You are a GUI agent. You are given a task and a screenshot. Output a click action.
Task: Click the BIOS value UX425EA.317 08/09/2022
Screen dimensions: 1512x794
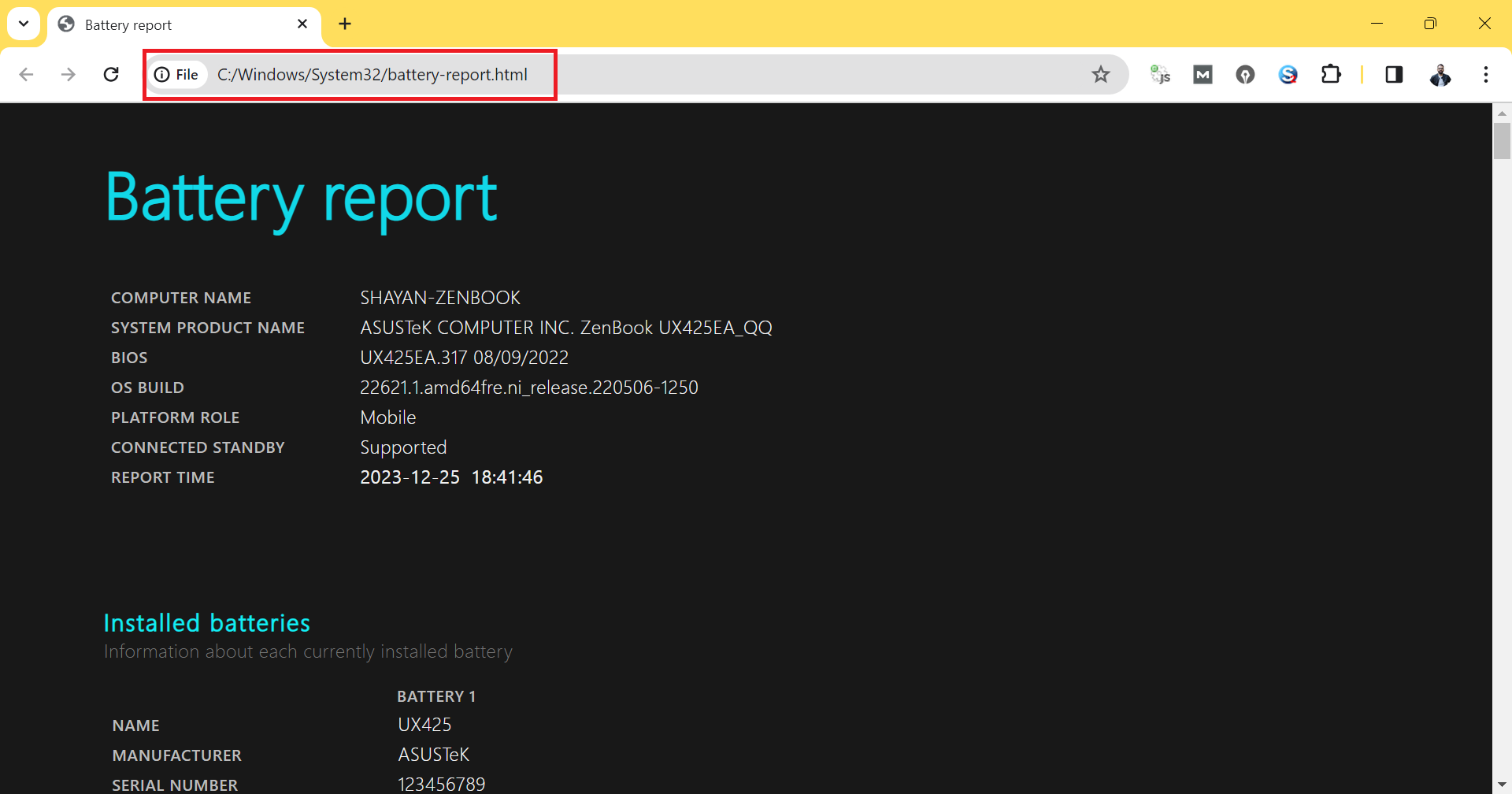(x=464, y=358)
